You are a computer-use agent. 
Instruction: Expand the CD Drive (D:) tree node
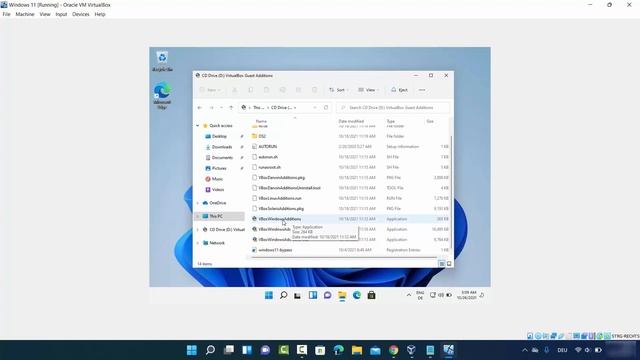[198, 230]
